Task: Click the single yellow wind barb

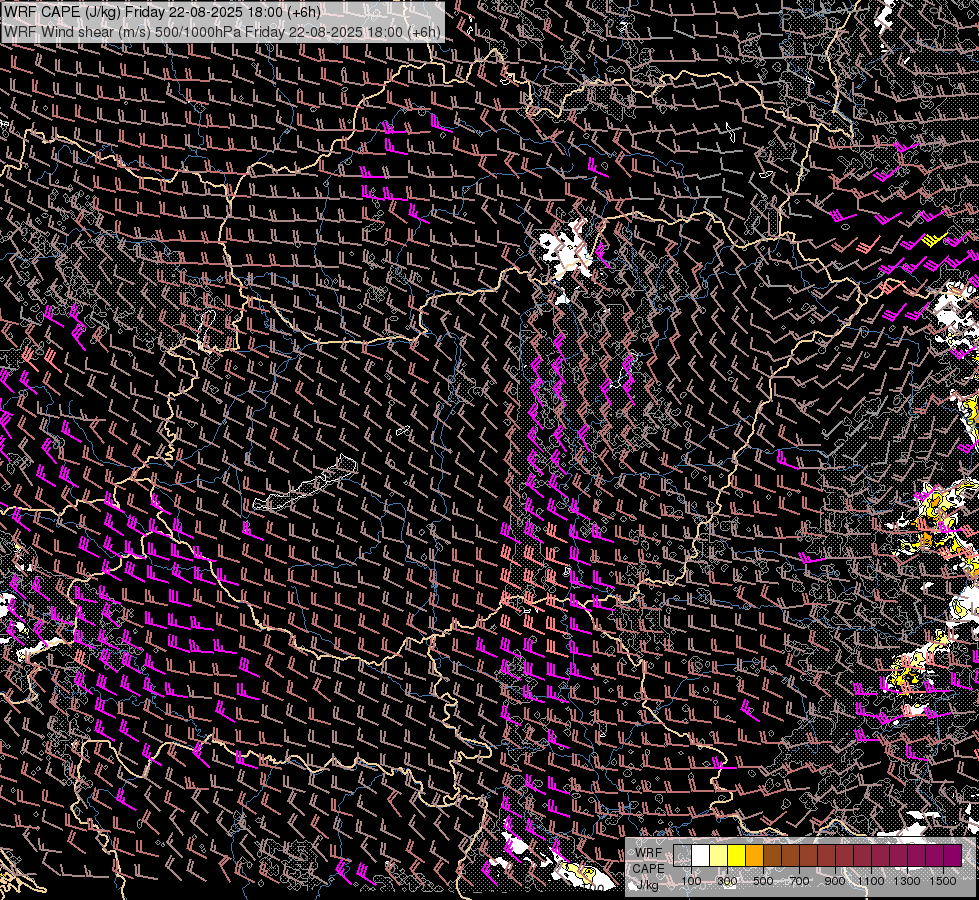Action: 935,239
